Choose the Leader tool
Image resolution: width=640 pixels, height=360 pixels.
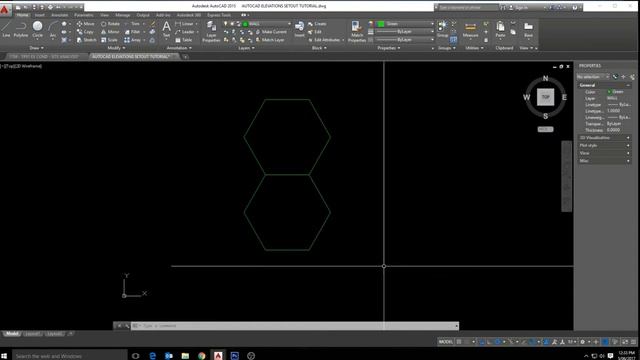point(185,32)
